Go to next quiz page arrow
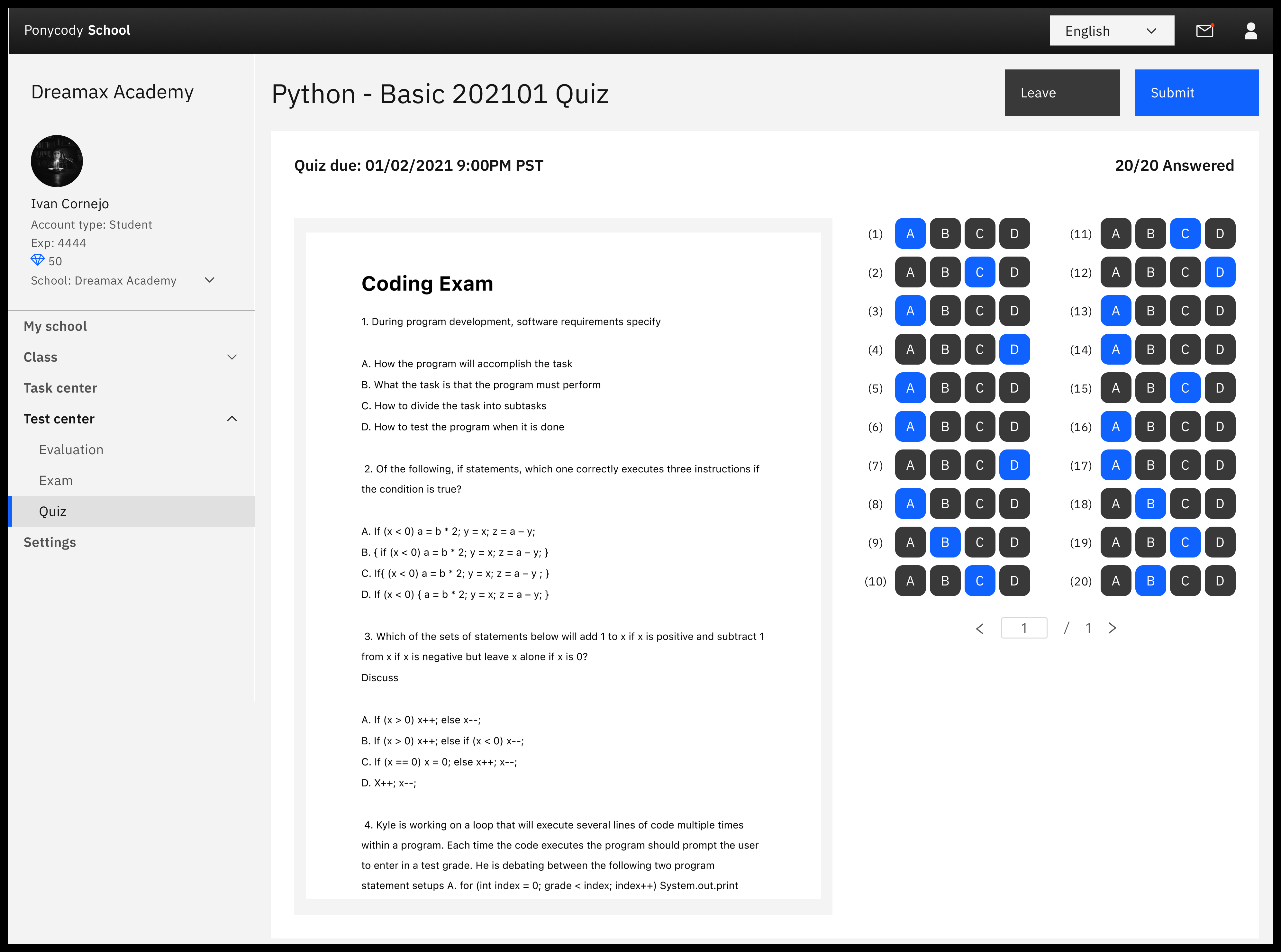 (x=1112, y=628)
